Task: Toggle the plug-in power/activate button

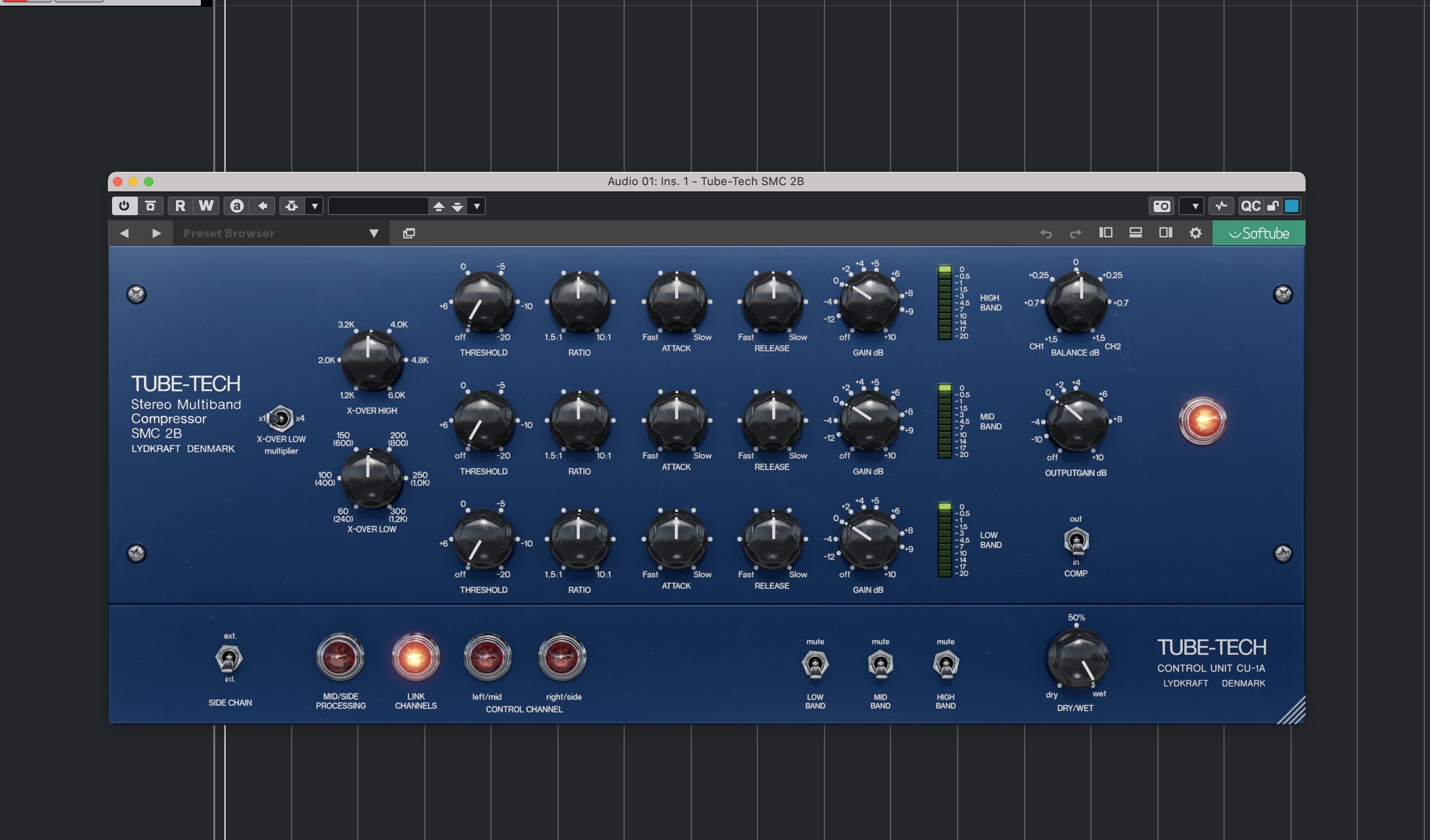Action: pos(124,206)
